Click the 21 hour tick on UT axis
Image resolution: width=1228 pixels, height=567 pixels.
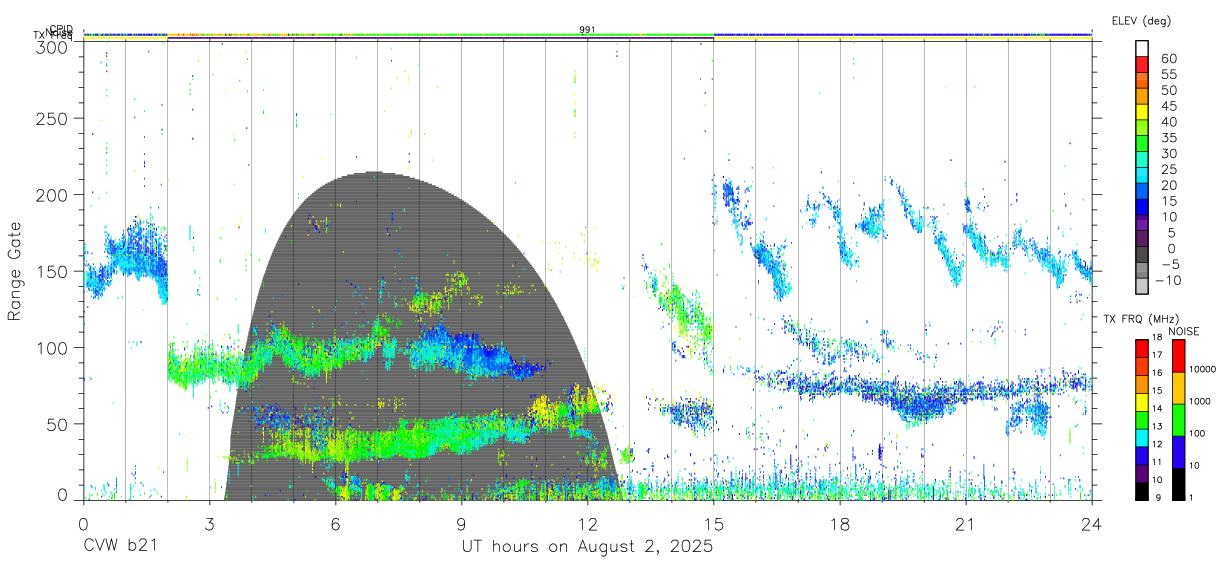966,523
